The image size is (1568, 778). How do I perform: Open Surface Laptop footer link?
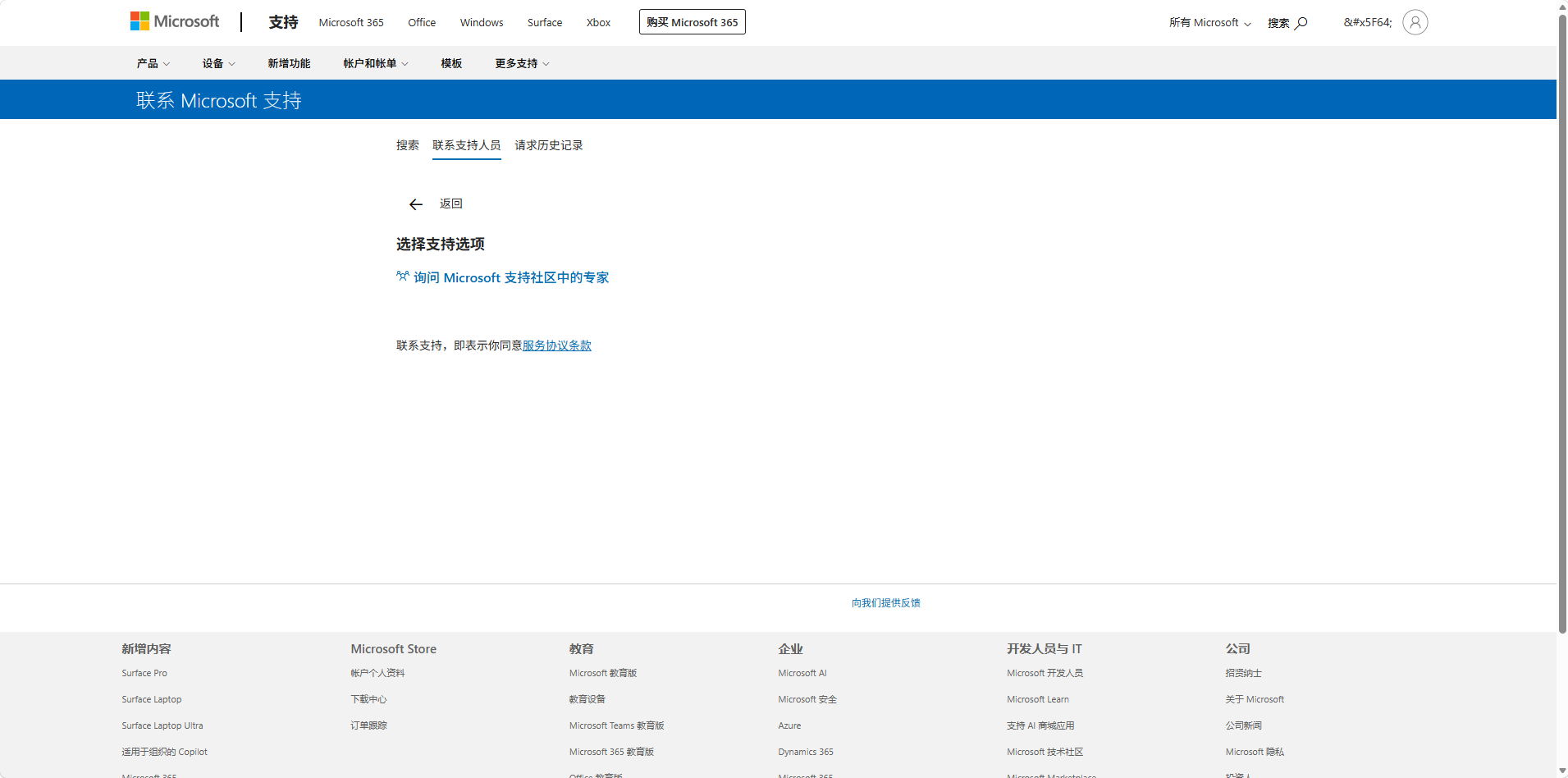point(152,699)
